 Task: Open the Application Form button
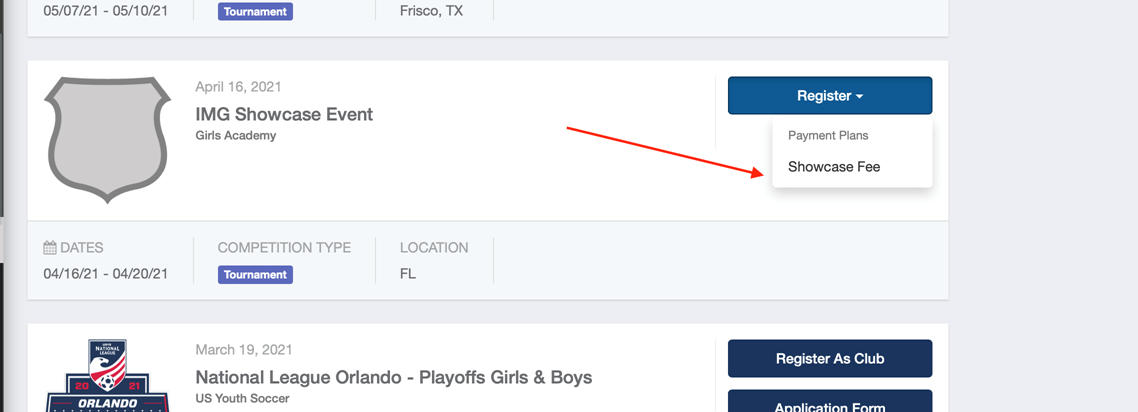pos(830,403)
